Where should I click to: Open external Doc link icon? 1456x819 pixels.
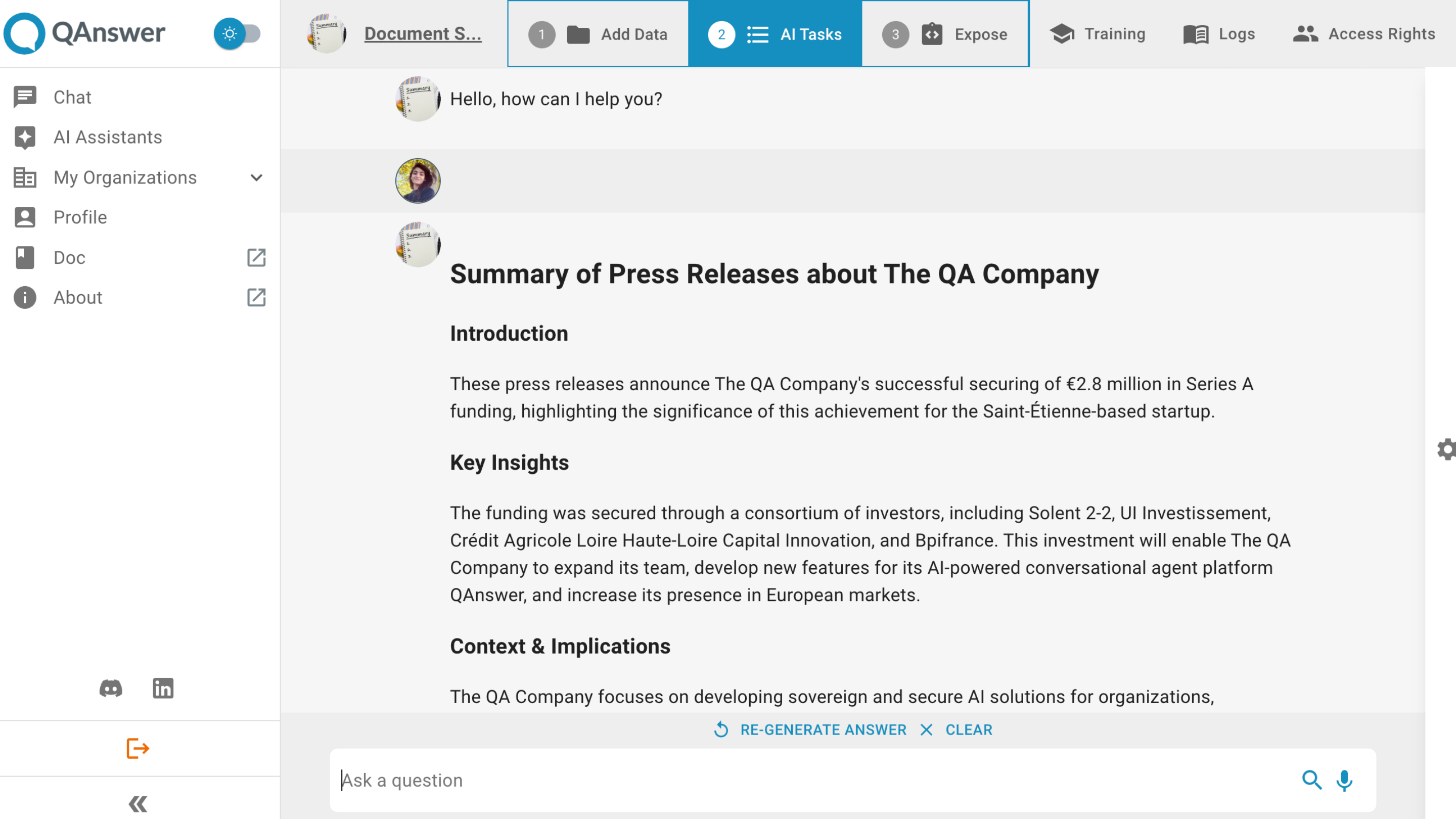tap(256, 258)
